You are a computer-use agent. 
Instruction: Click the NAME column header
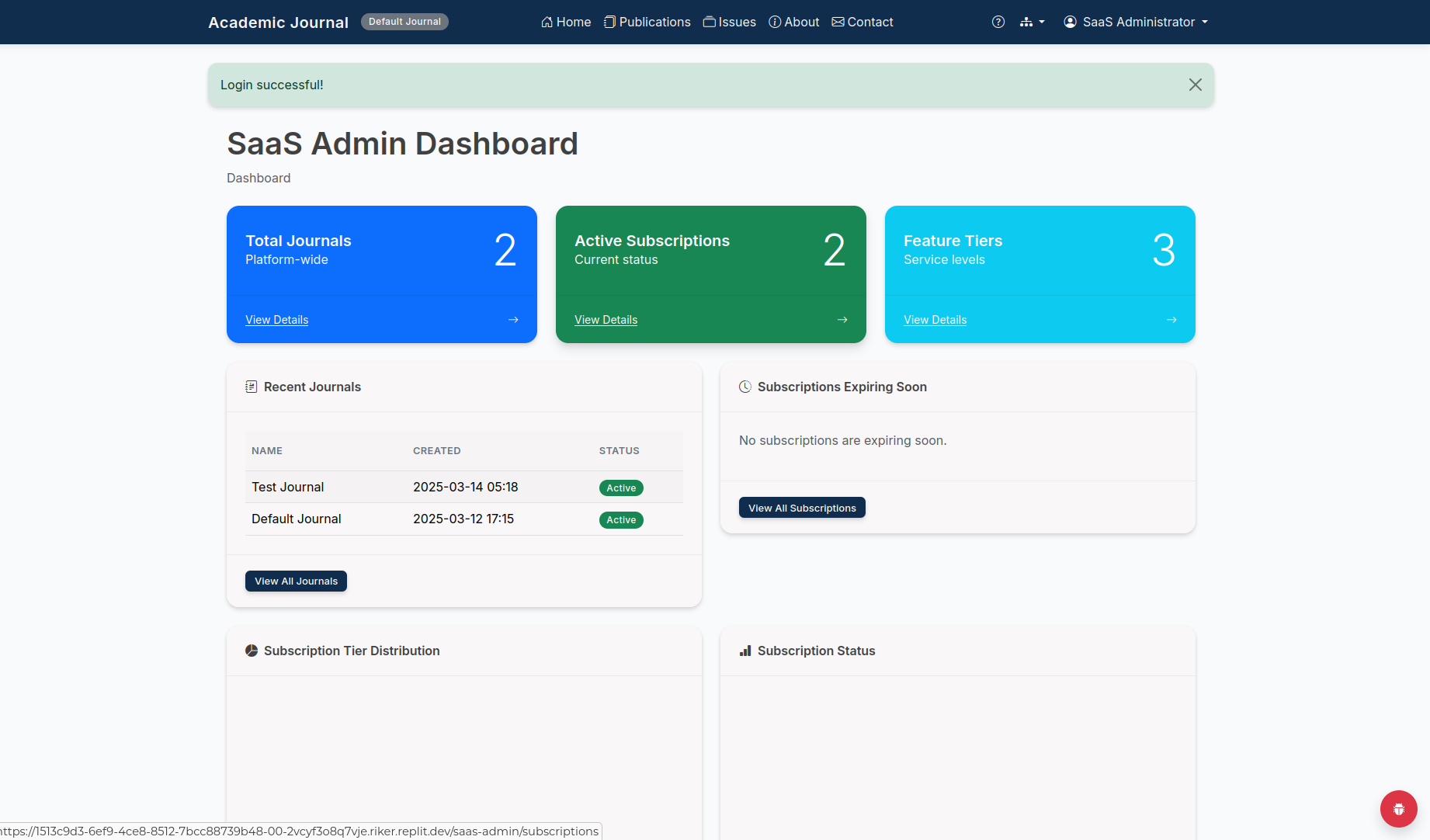[x=267, y=450]
